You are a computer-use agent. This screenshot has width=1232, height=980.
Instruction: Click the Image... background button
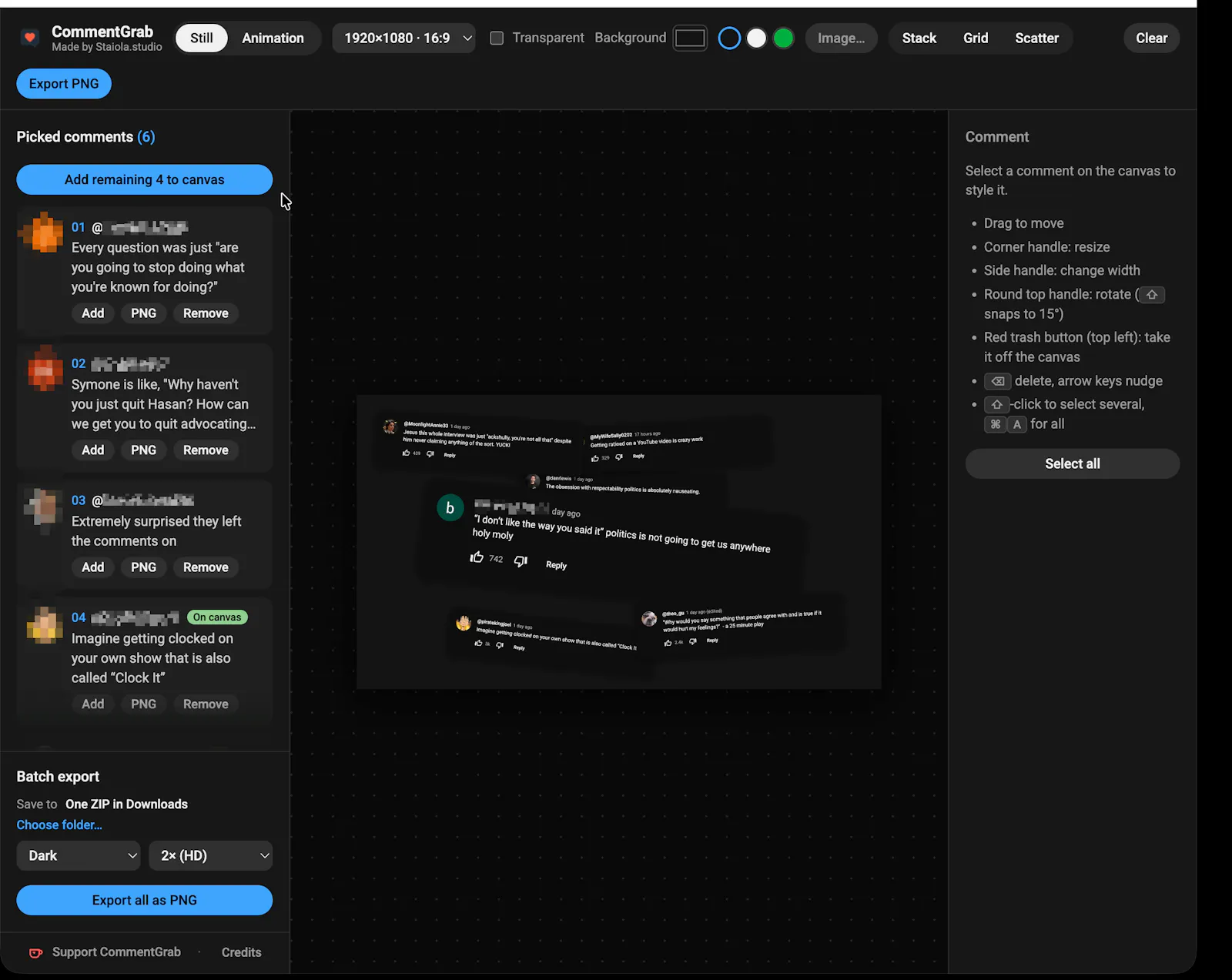click(841, 38)
